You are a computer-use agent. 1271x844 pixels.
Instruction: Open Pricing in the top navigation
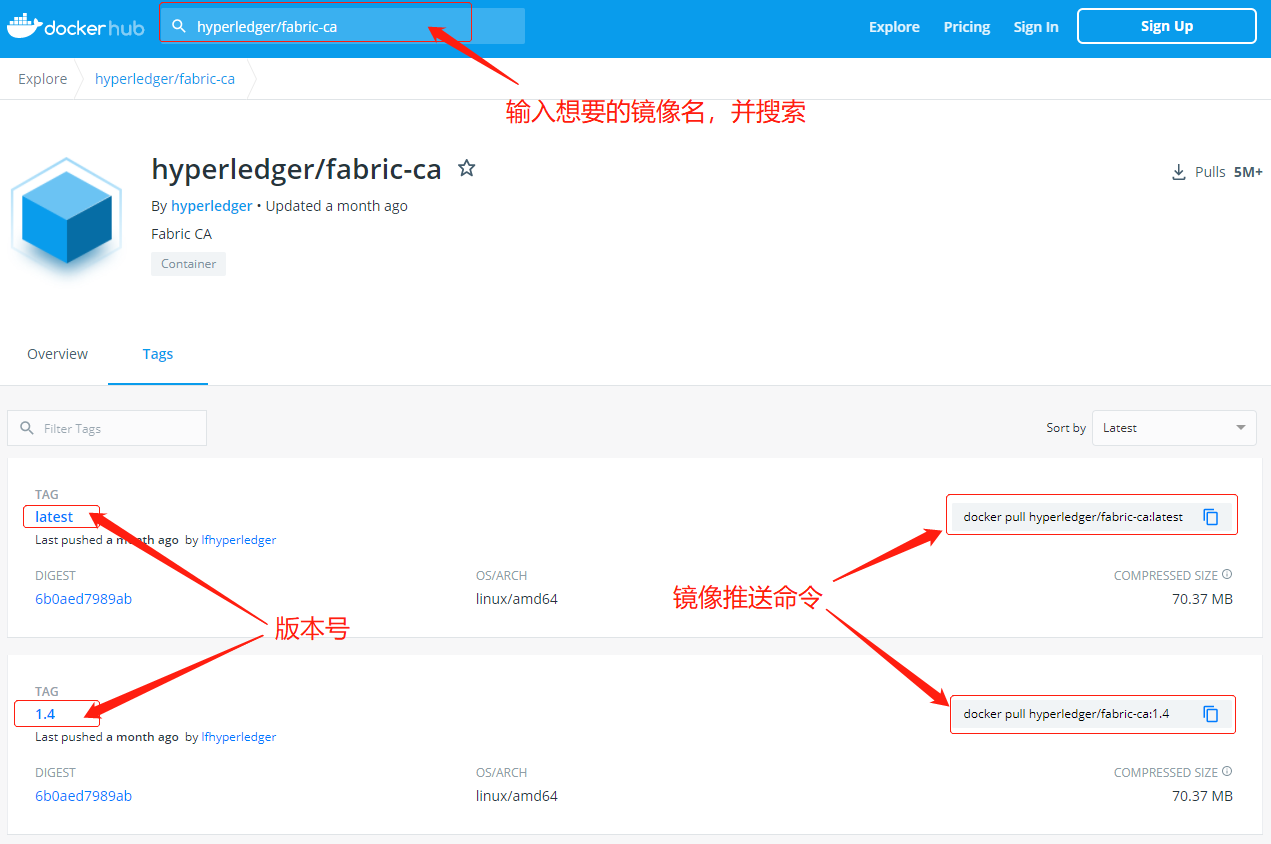point(967,27)
